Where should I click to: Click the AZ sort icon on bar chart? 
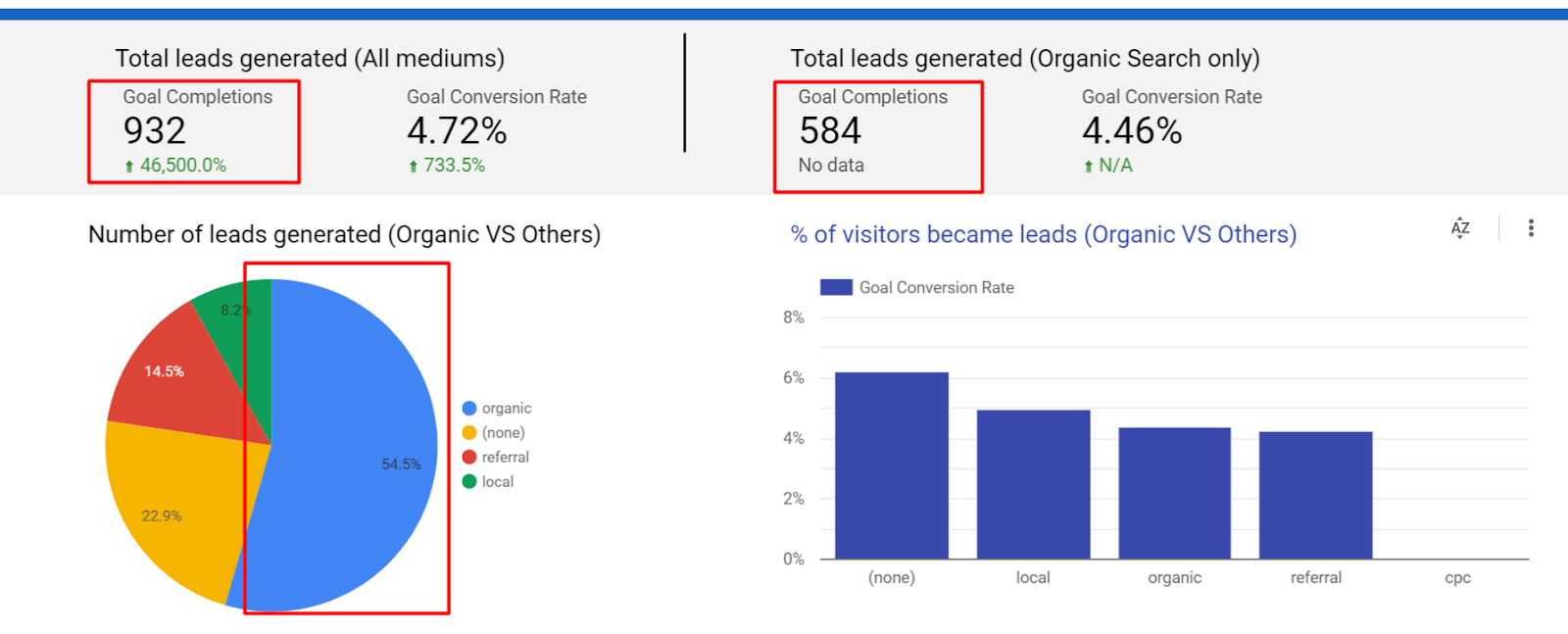[1460, 228]
